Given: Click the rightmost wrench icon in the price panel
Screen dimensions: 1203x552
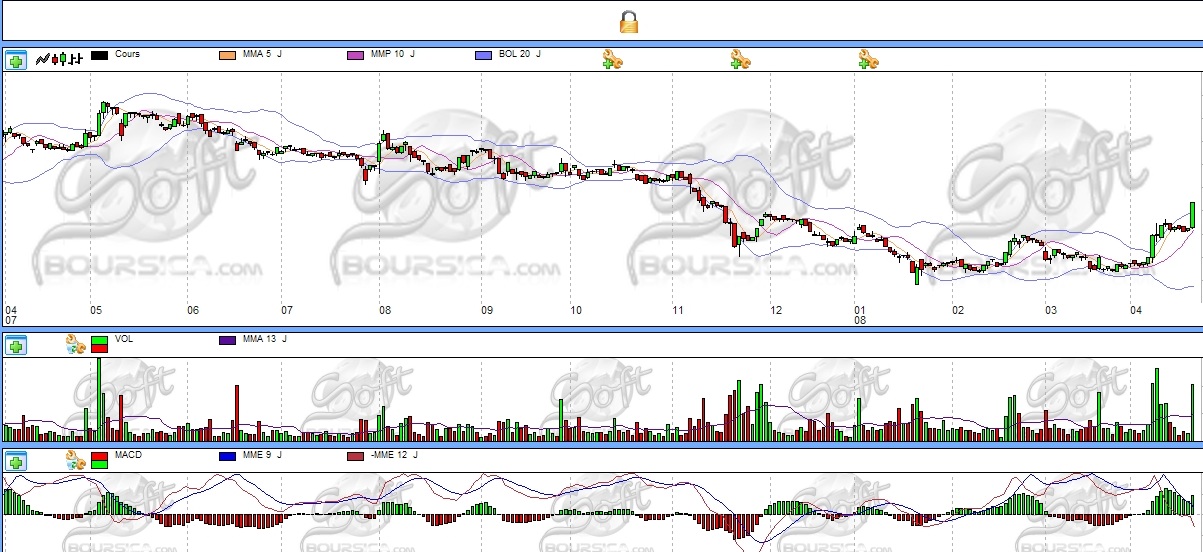Looking at the screenshot, I should point(868,60).
